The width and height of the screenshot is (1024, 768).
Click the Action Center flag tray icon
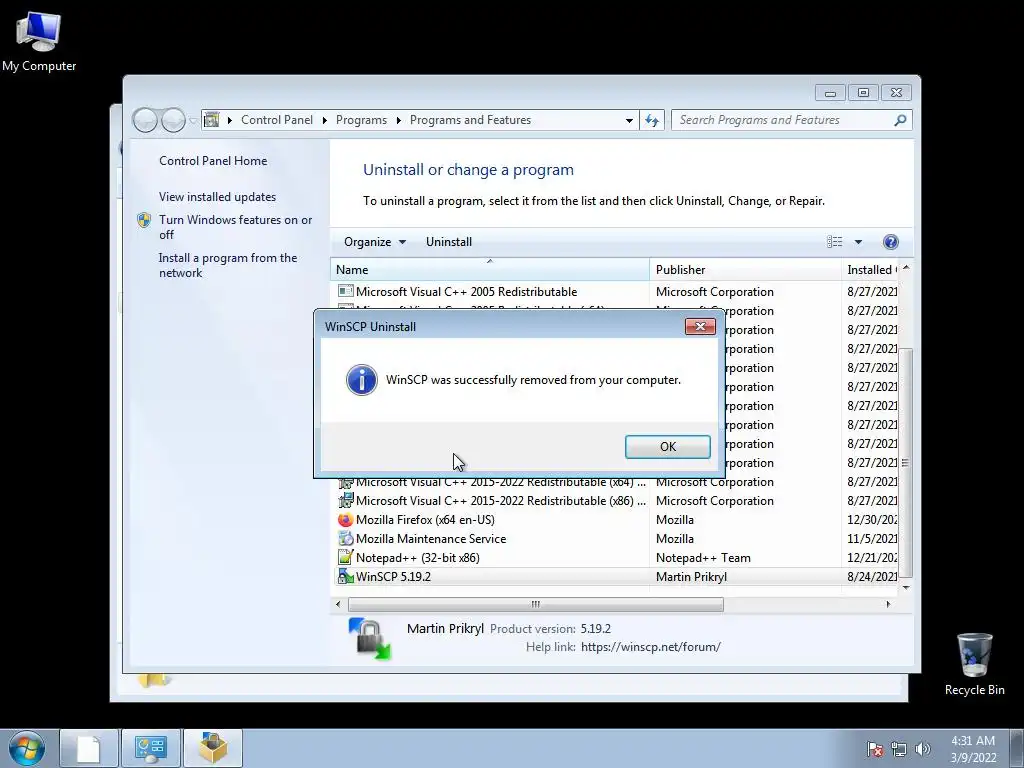tap(875, 749)
